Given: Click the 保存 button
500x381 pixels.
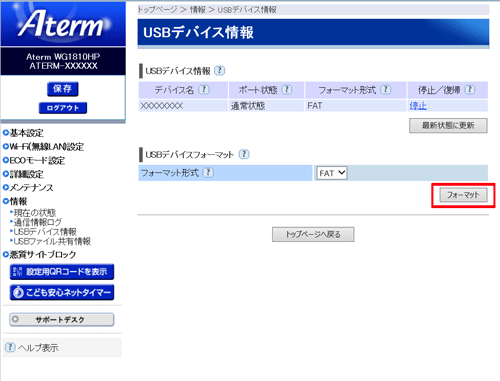Looking at the screenshot, I should click(63, 89).
